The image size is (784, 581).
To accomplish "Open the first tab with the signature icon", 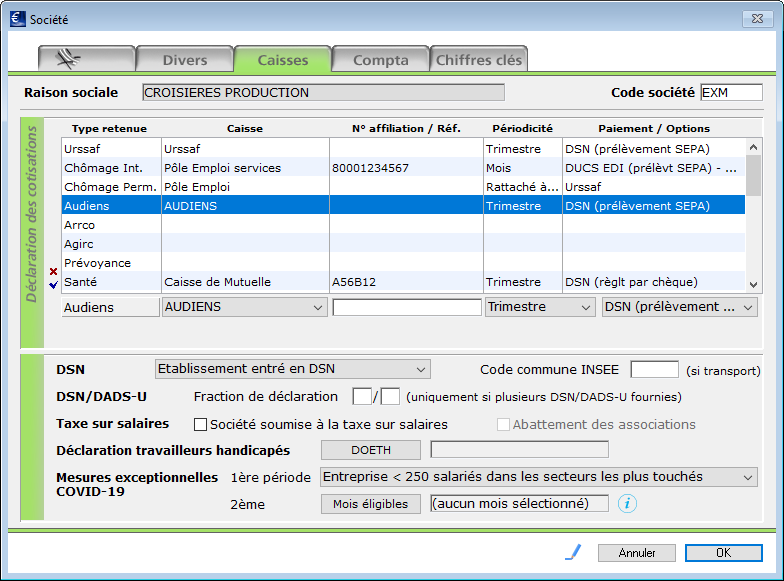I will (87, 60).
